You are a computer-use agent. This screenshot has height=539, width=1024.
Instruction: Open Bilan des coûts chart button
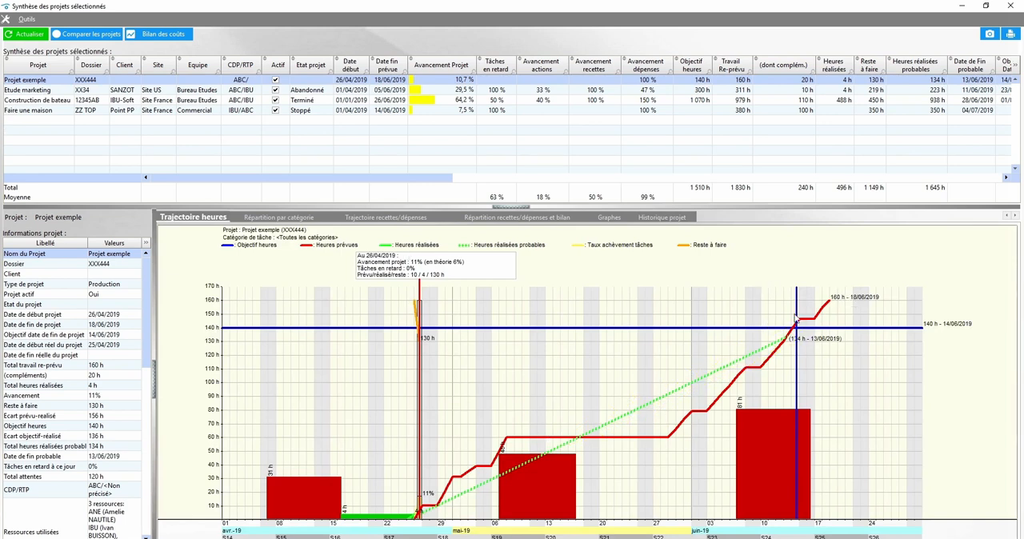[159, 34]
